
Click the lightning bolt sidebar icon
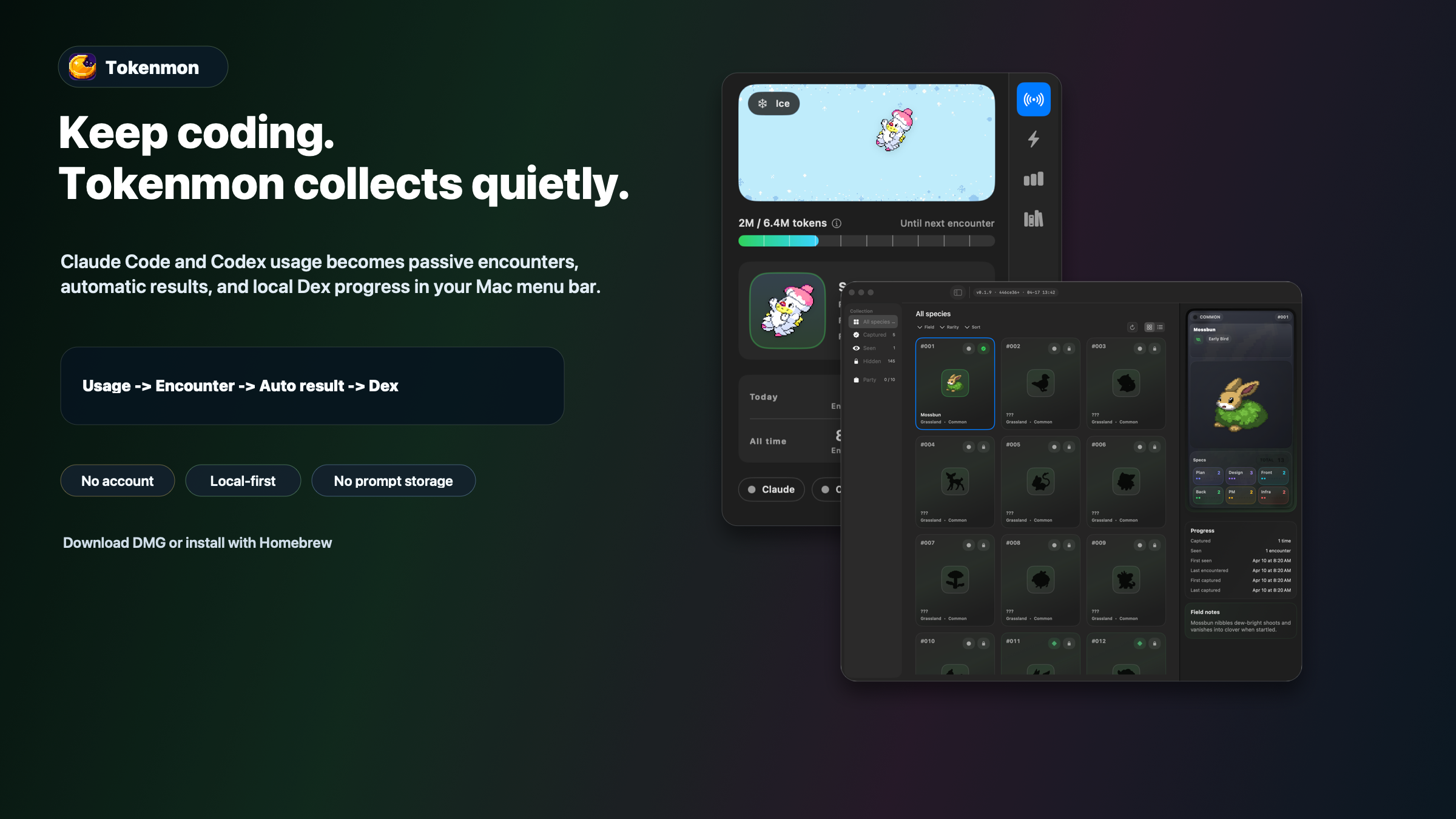tap(1033, 139)
